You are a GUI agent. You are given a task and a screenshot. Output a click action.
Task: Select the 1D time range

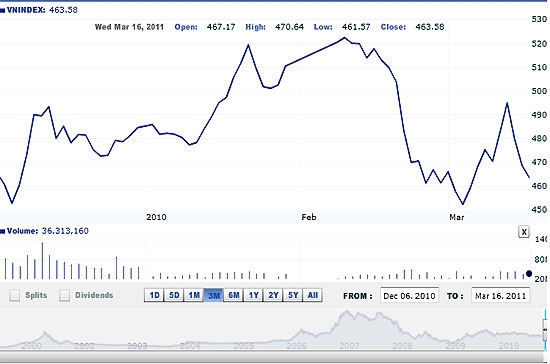[154, 295]
